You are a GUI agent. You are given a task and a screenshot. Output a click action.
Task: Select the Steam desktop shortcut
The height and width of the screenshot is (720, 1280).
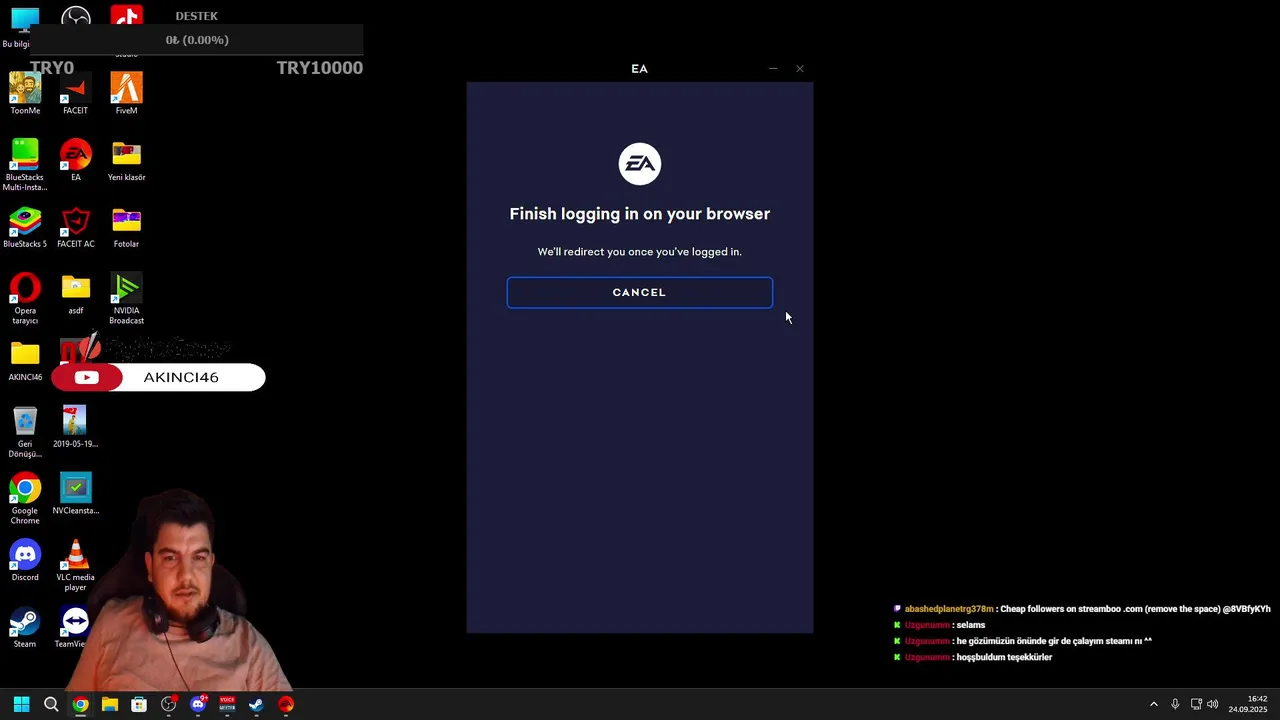pyautogui.click(x=25, y=628)
